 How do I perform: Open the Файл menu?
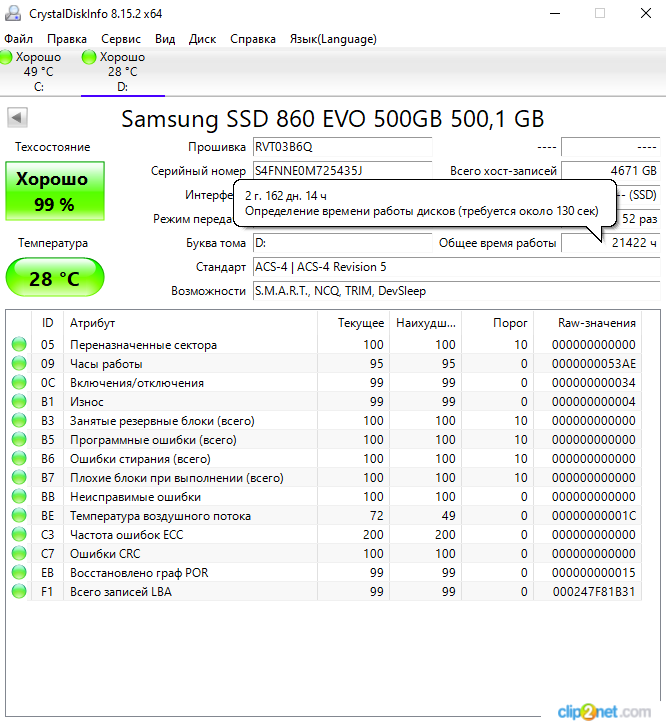(18, 39)
